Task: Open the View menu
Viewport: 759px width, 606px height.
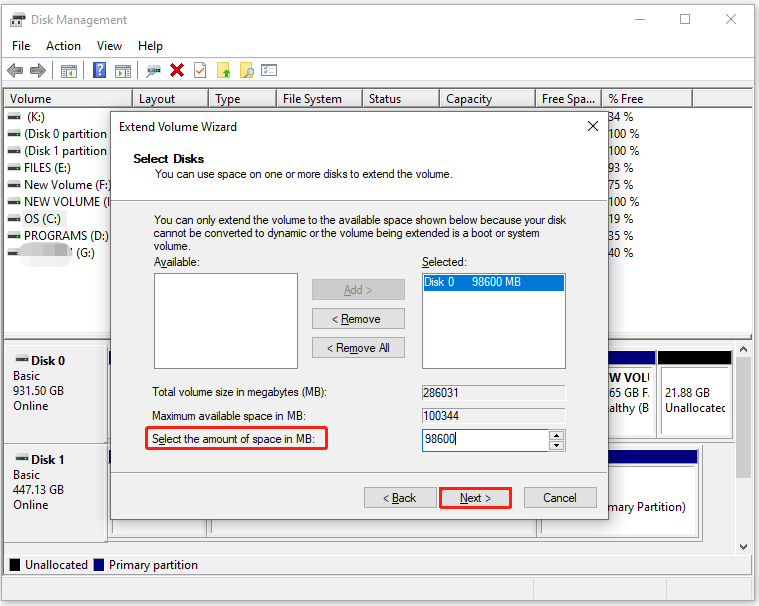Action: (x=109, y=46)
